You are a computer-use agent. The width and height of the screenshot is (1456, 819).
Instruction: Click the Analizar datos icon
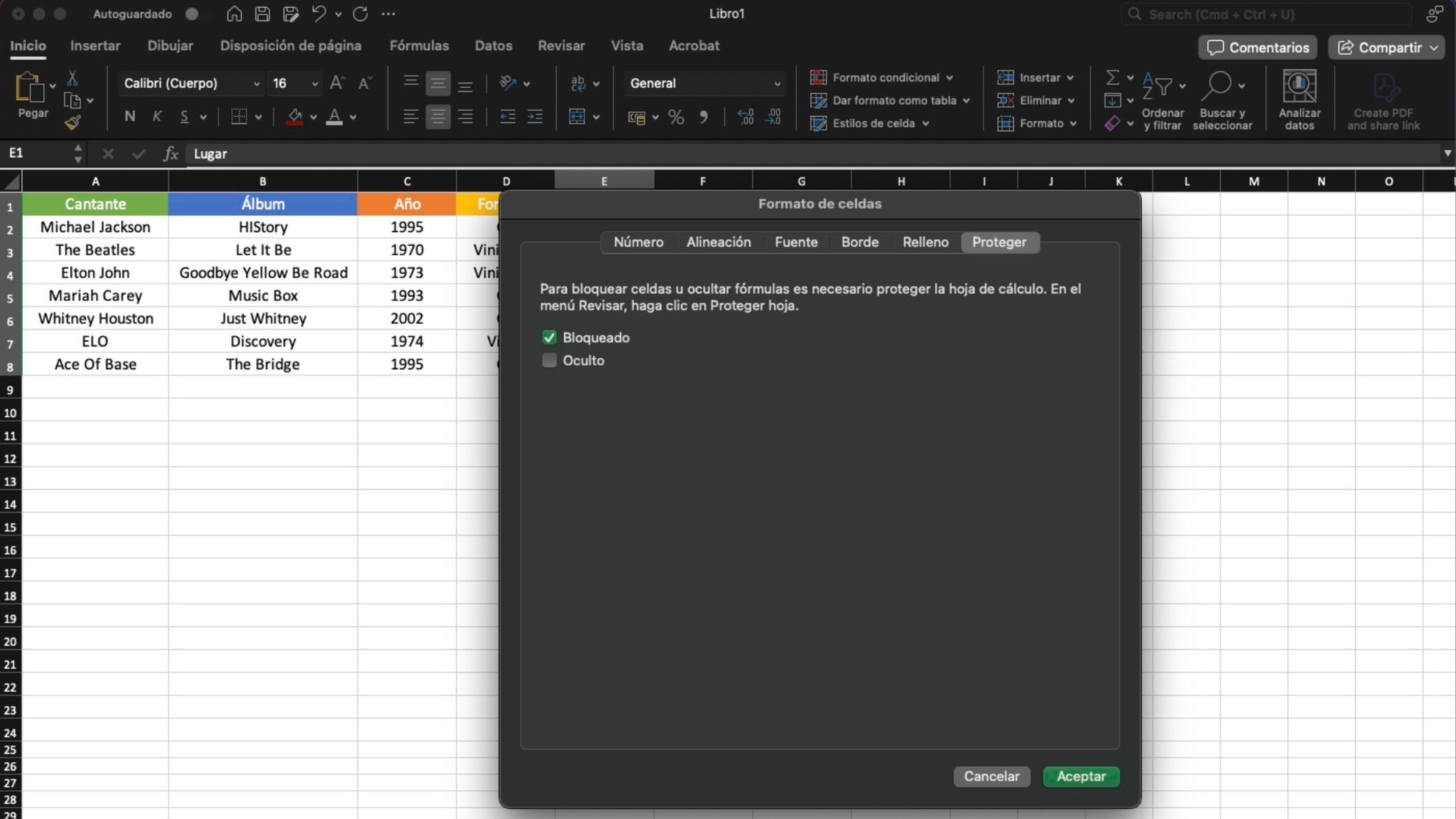click(x=1299, y=100)
